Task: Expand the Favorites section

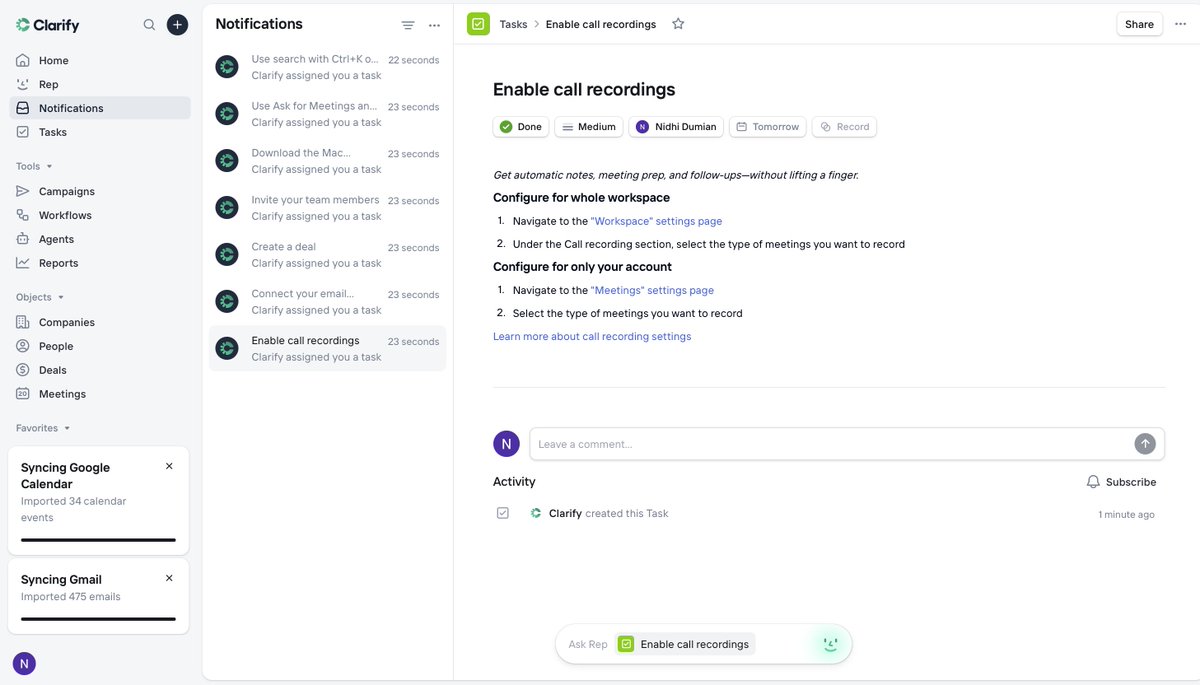Action: (x=43, y=428)
